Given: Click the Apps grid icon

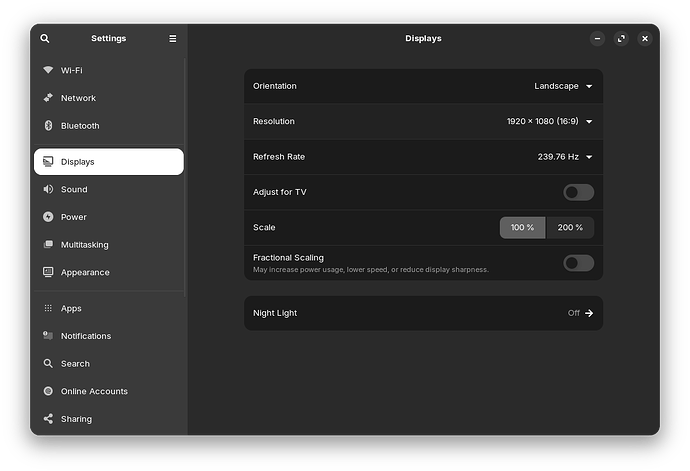Looking at the screenshot, I should 48,308.
